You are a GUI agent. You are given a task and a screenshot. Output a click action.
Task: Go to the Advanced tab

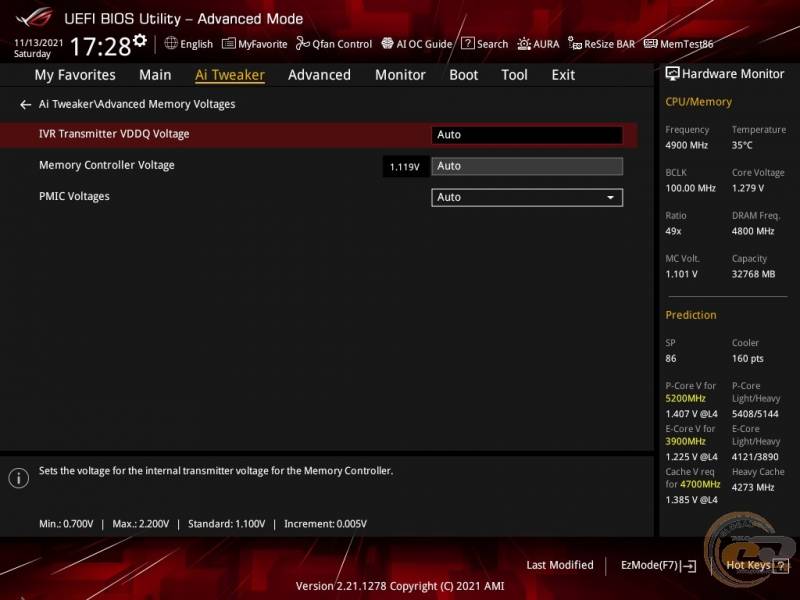[319, 75]
